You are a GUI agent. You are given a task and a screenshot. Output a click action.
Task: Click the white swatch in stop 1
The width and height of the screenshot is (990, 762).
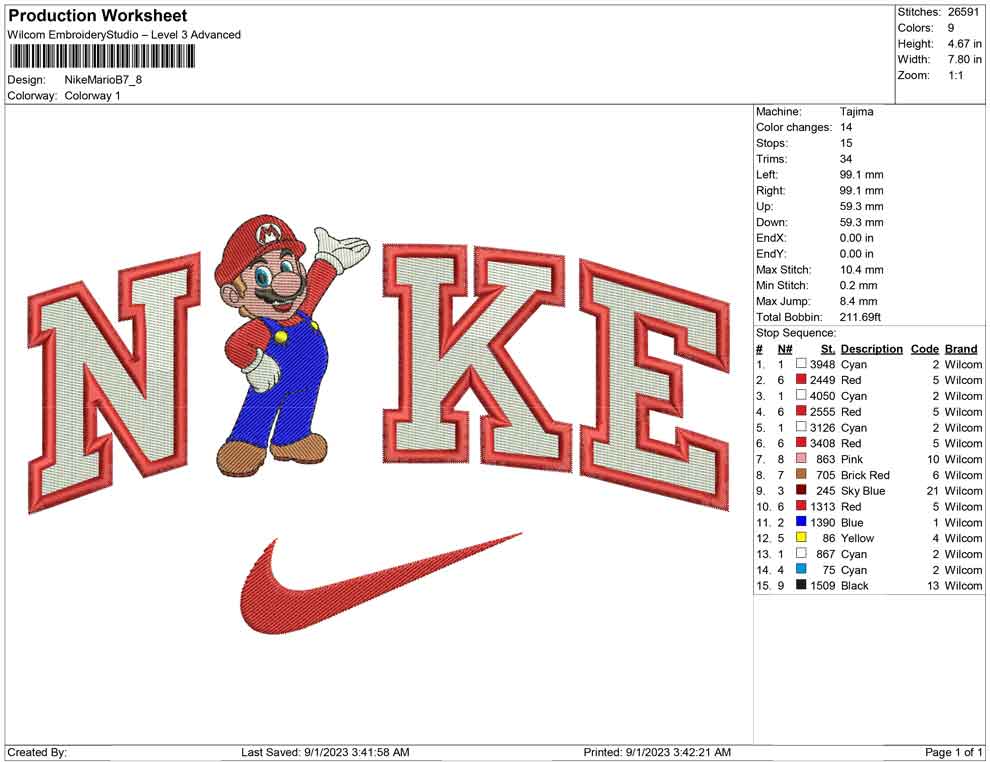coord(801,364)
